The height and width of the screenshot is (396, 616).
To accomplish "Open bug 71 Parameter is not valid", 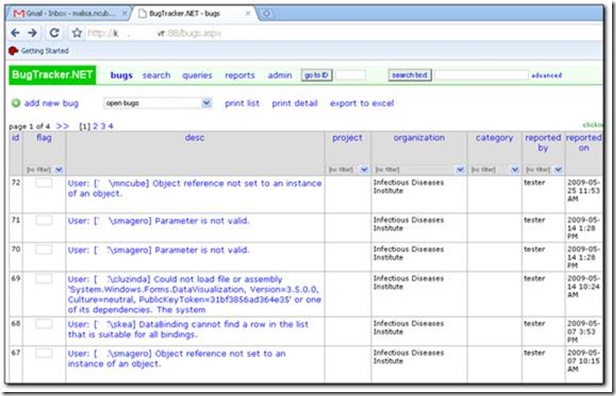I will 158,221.
